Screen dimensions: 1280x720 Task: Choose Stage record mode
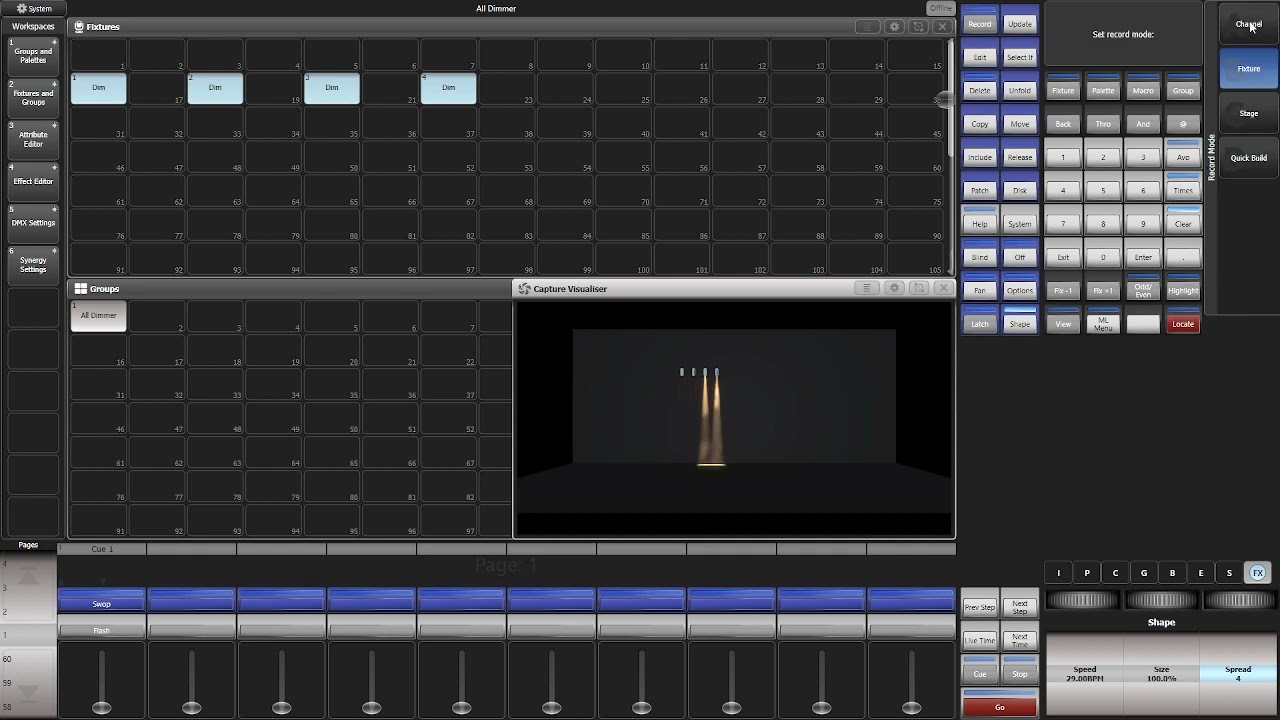click(1249, 113)
